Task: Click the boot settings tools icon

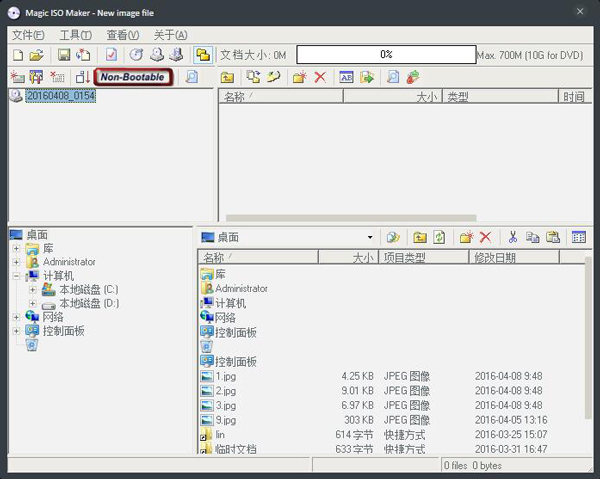Action: [x=37, y=77]
